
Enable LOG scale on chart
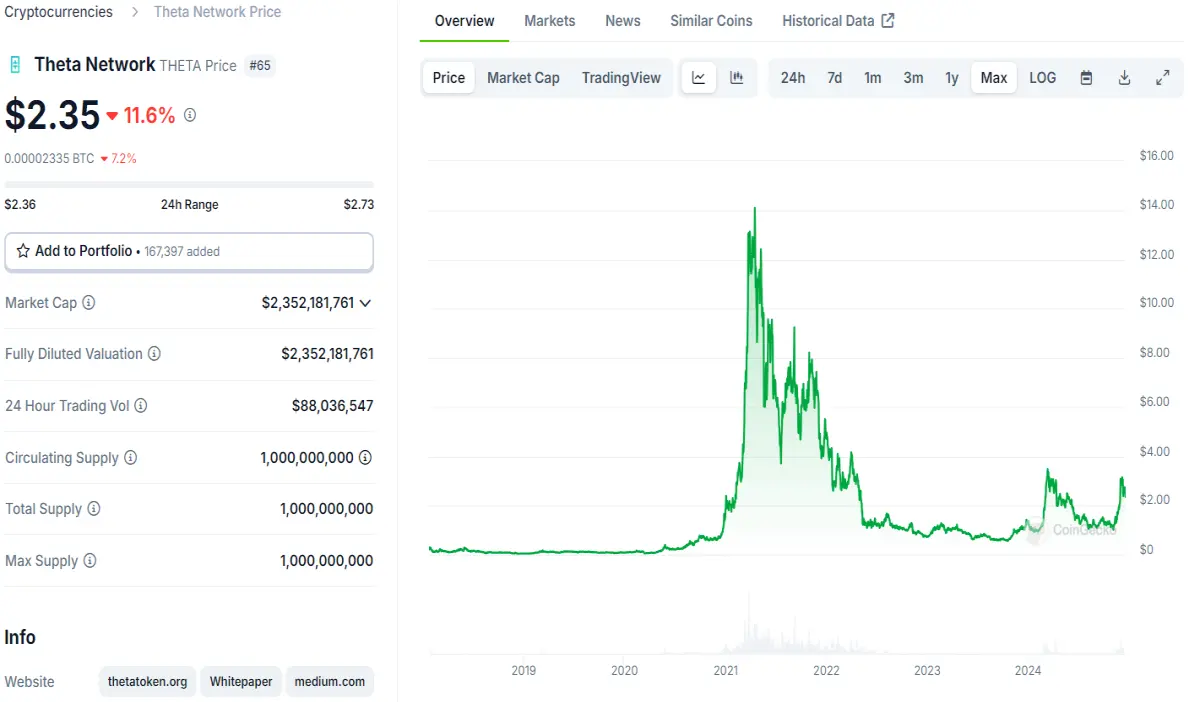[x=1043, y=78]
